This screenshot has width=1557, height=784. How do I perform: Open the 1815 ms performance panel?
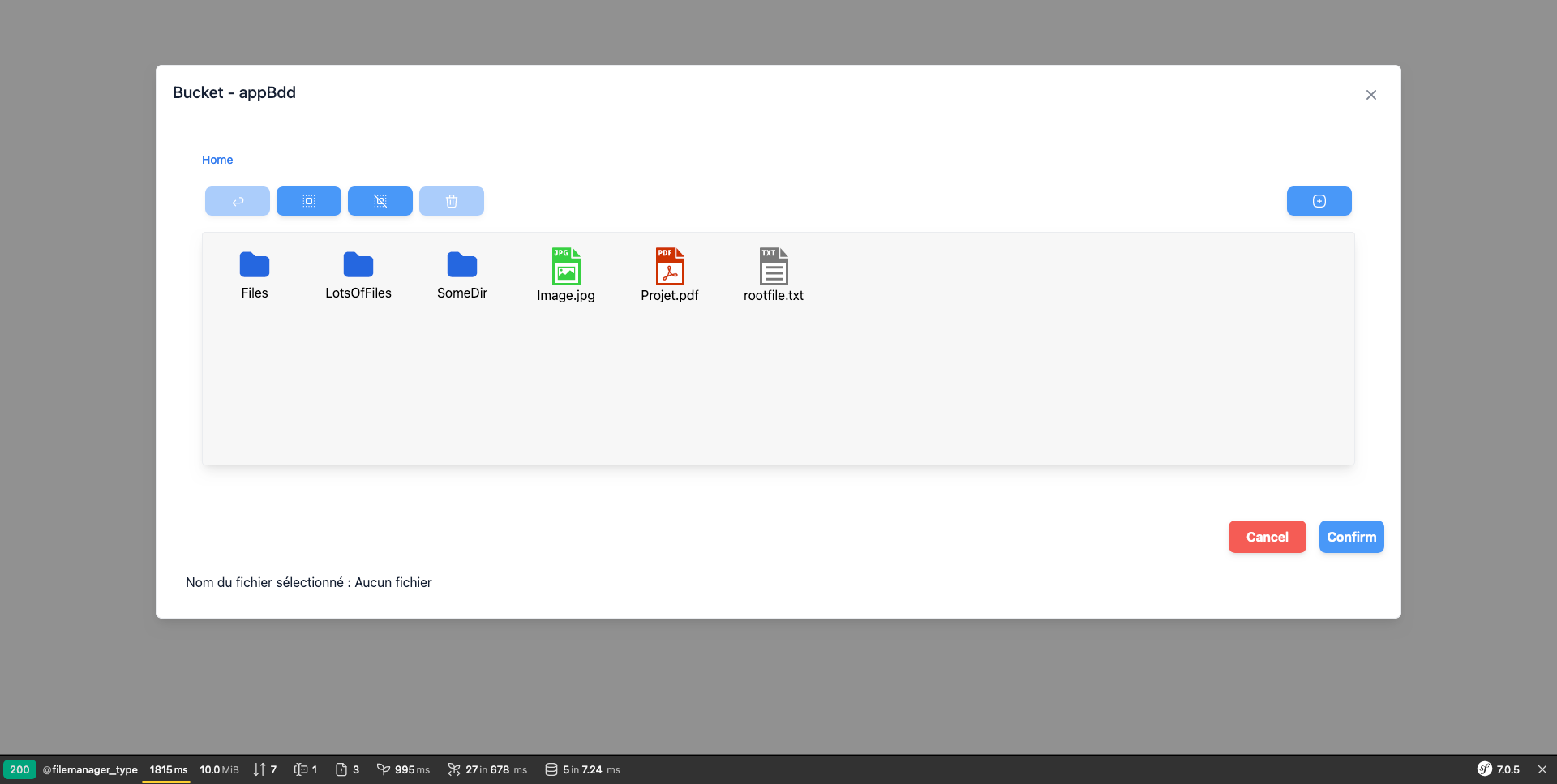point(168,769)
